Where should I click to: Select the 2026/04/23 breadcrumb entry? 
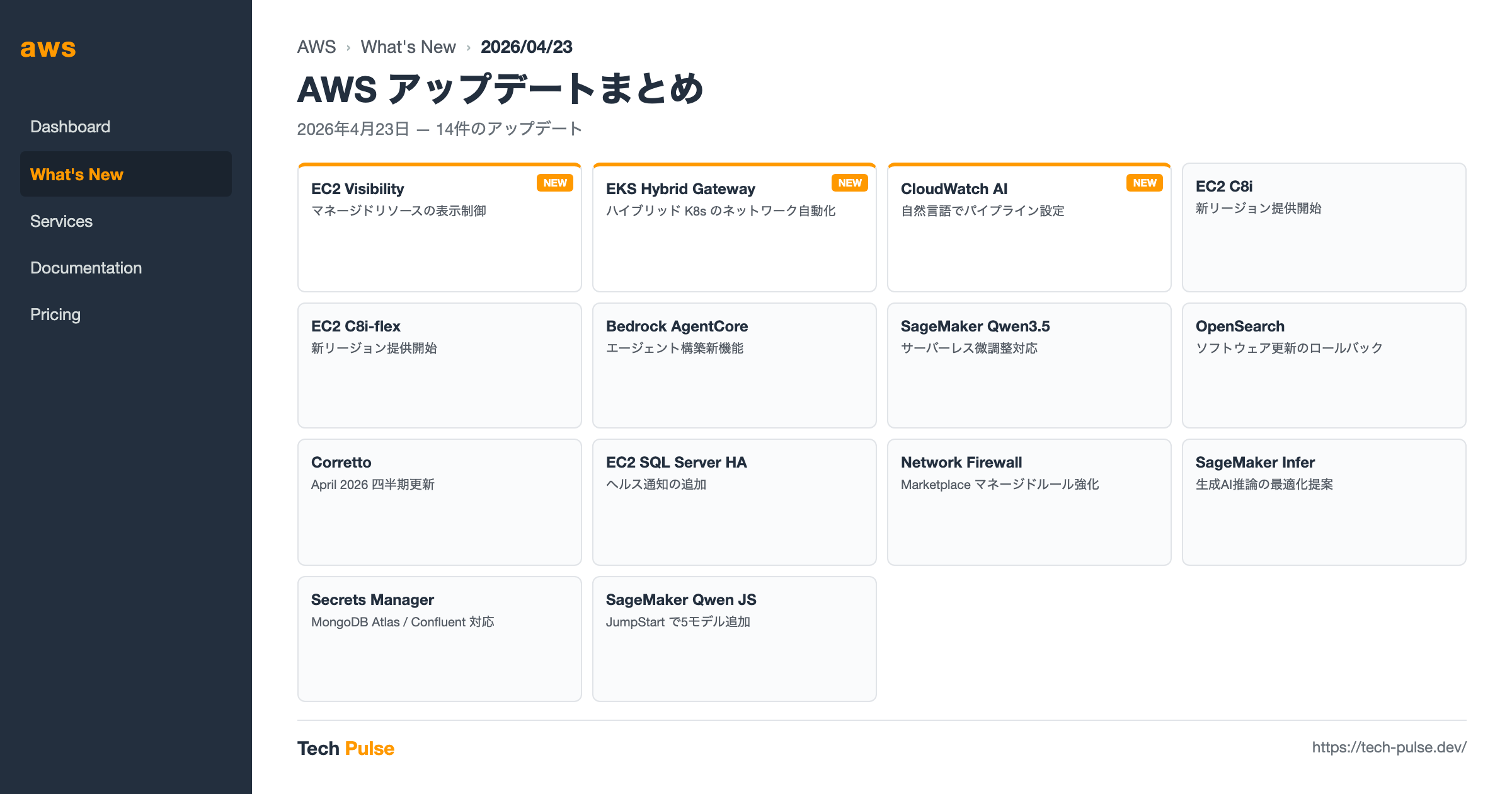[x=527, y=47]
